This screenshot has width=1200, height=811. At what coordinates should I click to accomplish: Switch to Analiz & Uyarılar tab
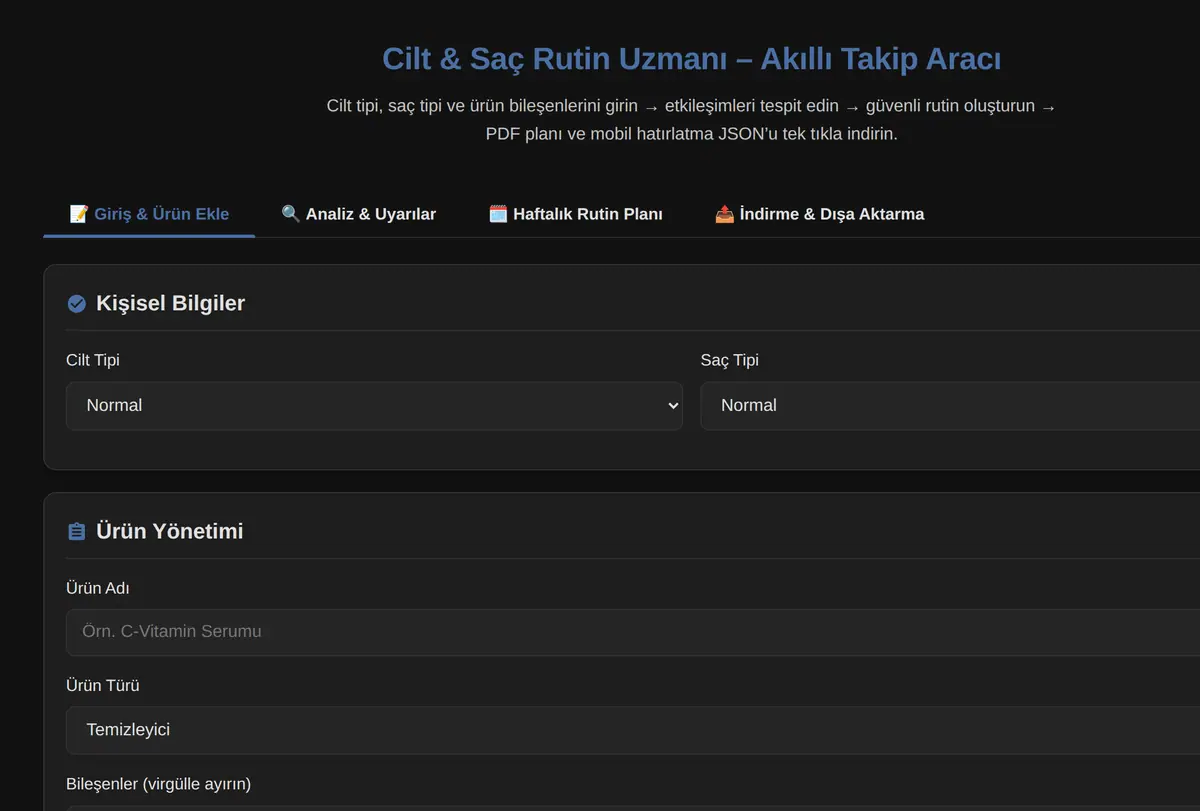[x=359, y=214]
